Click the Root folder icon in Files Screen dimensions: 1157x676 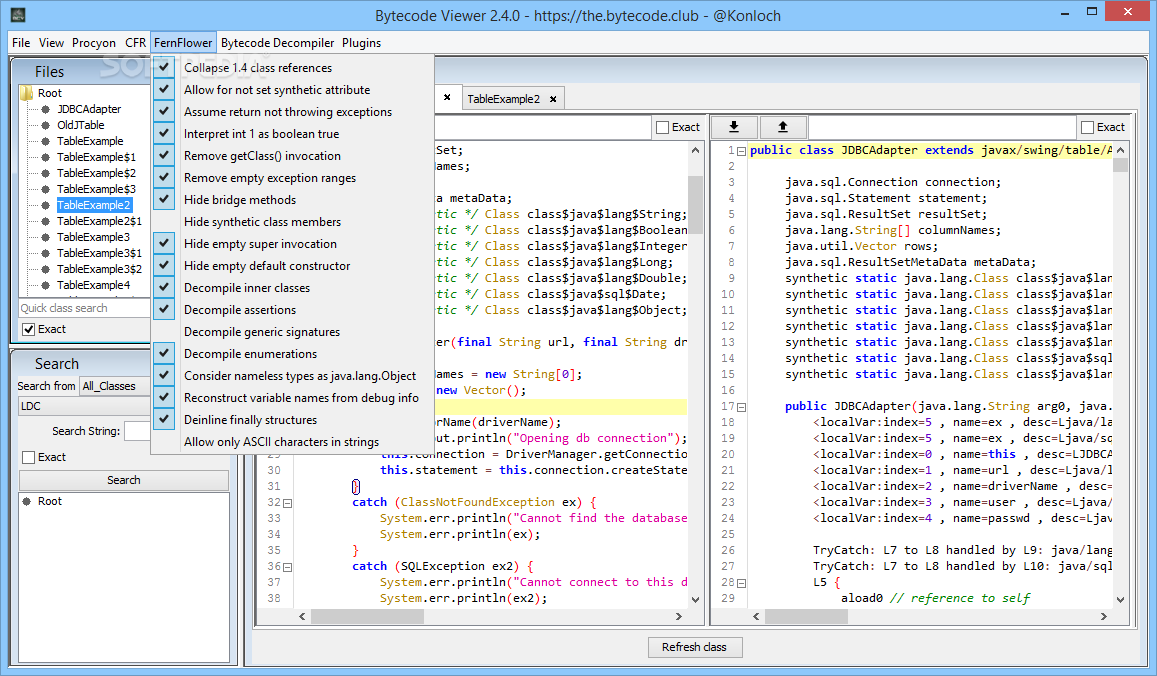point(27,93)
